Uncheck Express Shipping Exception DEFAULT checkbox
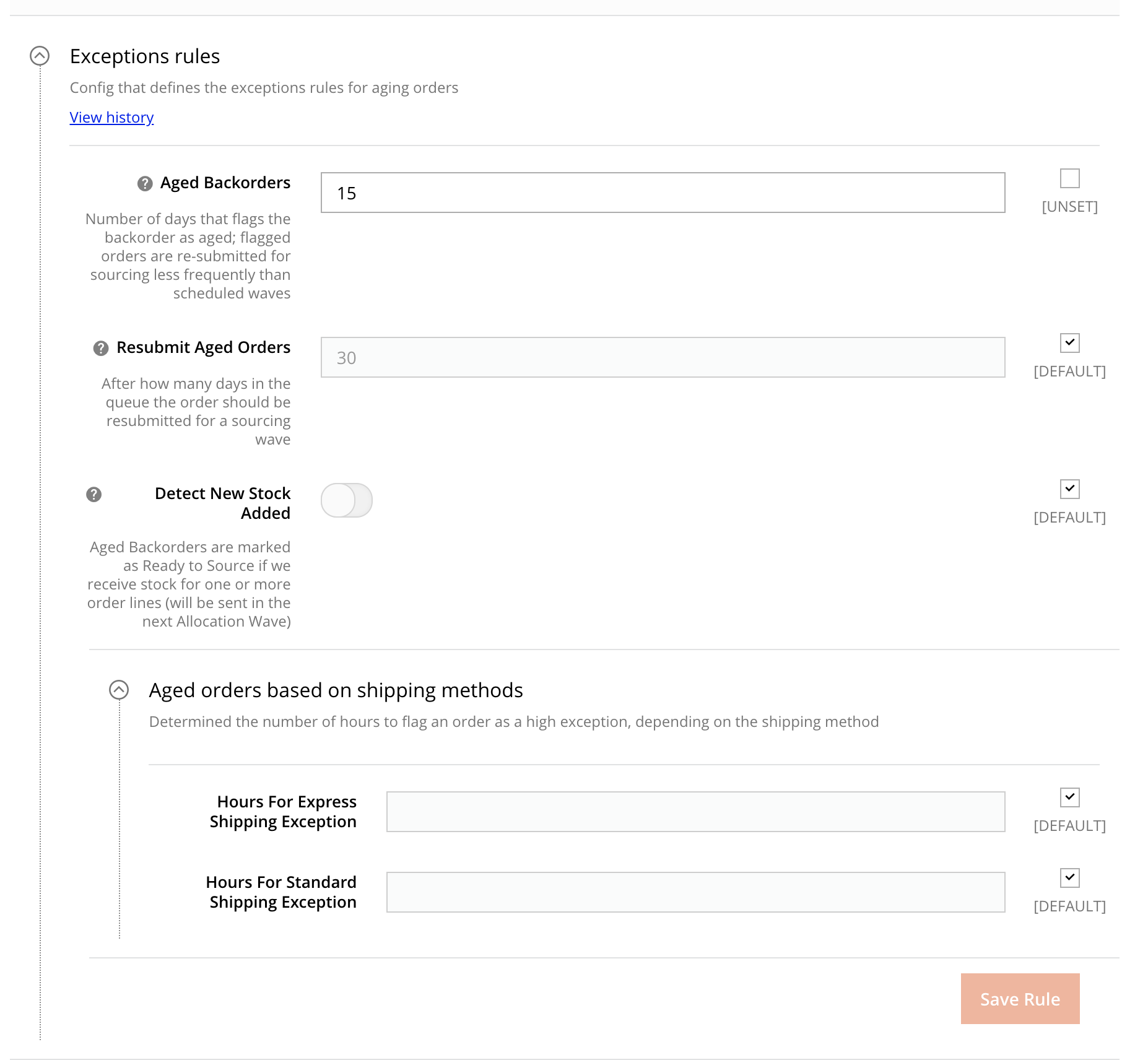Viewport: 1148px width, 1060px height. (x=1069, y=797)
